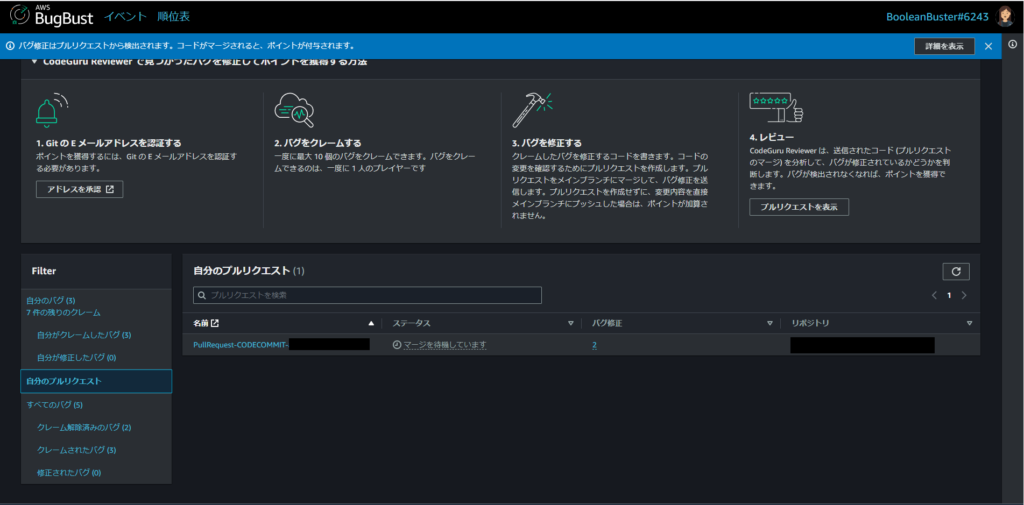Click the 7 件の残りのクレーム text
Screen dimensions: 1024x505
click(x=63, y=313)
